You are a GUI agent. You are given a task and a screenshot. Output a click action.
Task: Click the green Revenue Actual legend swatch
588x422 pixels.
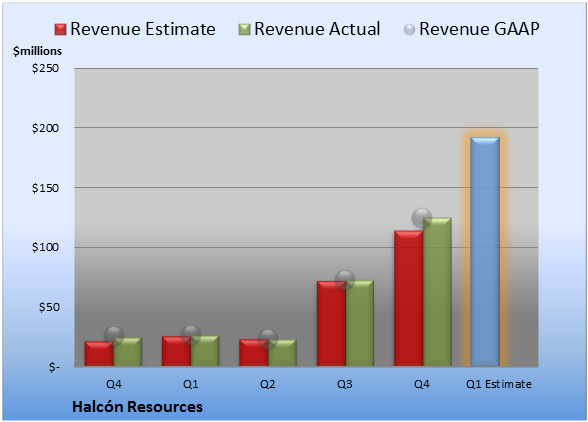pos(244,30)
